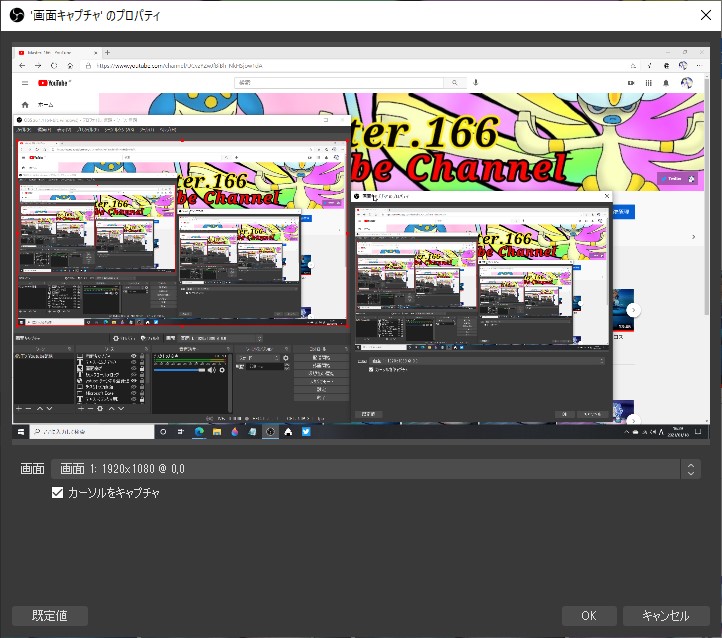Open the 画面 display selection dropdown
Image resolution: width=722 pixels, height=638 pixels.
tap(376, 469)
